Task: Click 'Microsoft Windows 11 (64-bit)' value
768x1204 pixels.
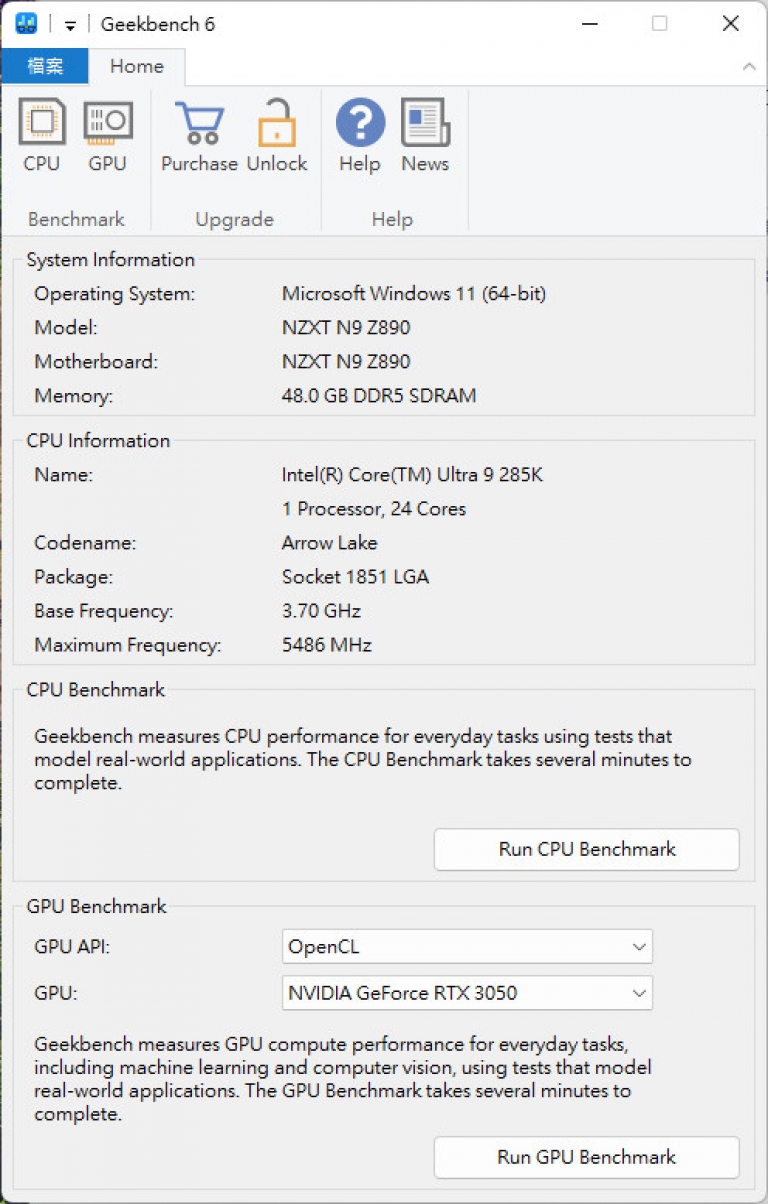Action: (x=414, y=293)
